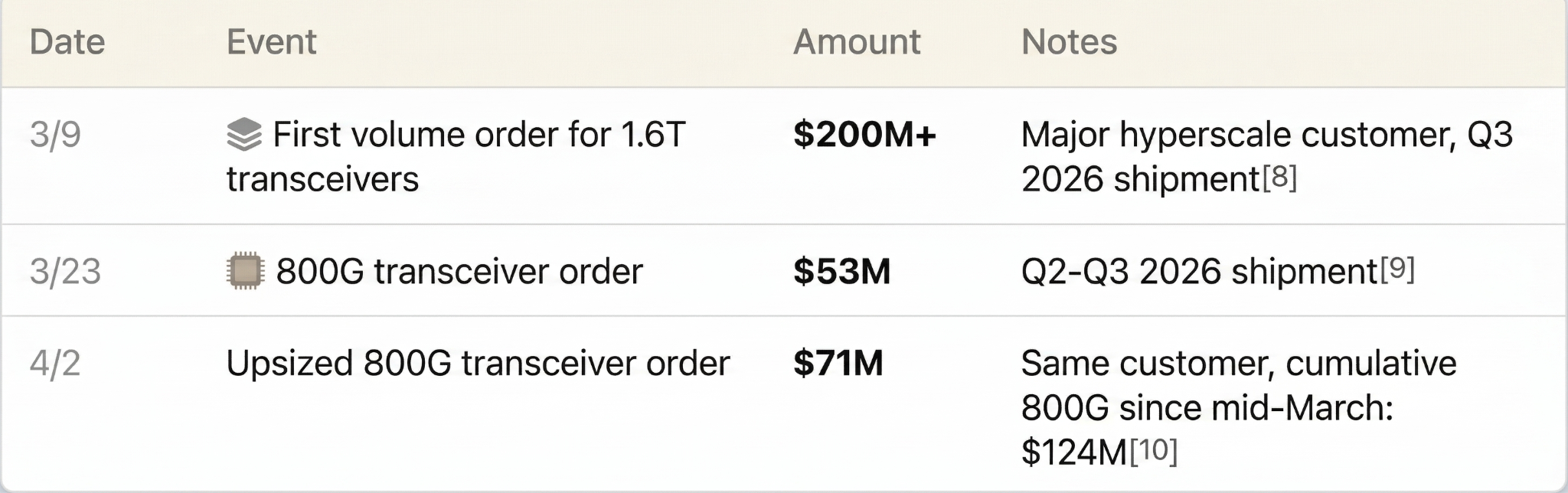
Task: Click the stacked layers icon beside First volume order
Action: click(244, 135)
